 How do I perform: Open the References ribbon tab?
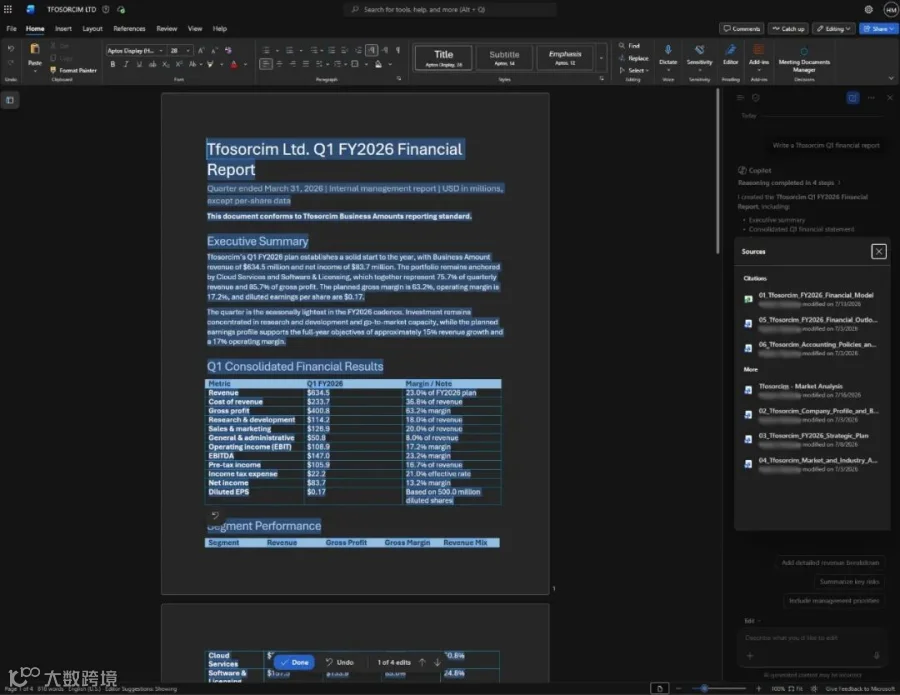tap(129, 29)
